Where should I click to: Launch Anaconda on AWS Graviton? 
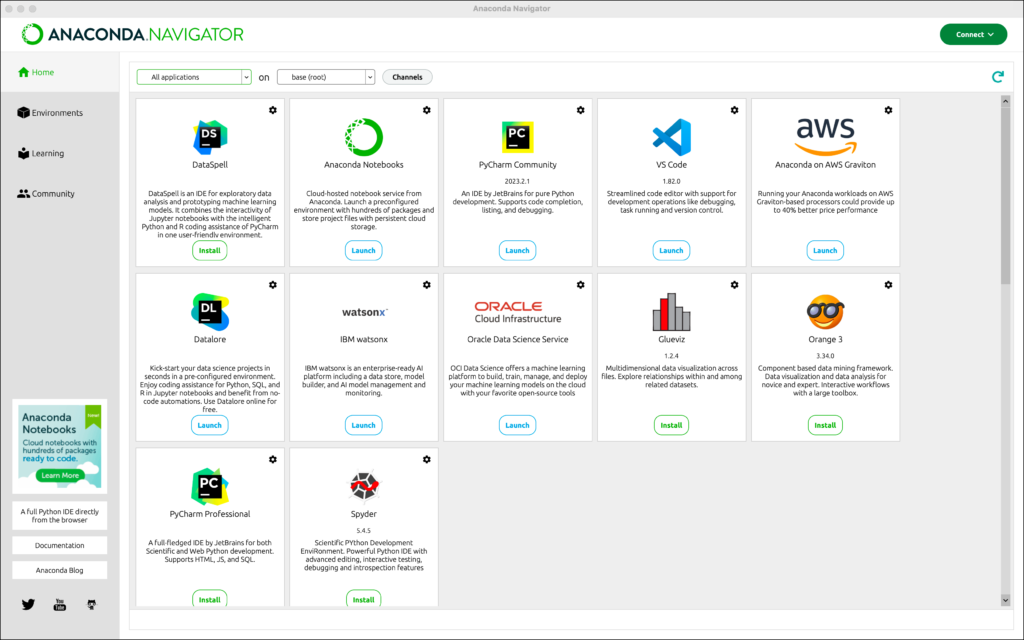point(825,251)
